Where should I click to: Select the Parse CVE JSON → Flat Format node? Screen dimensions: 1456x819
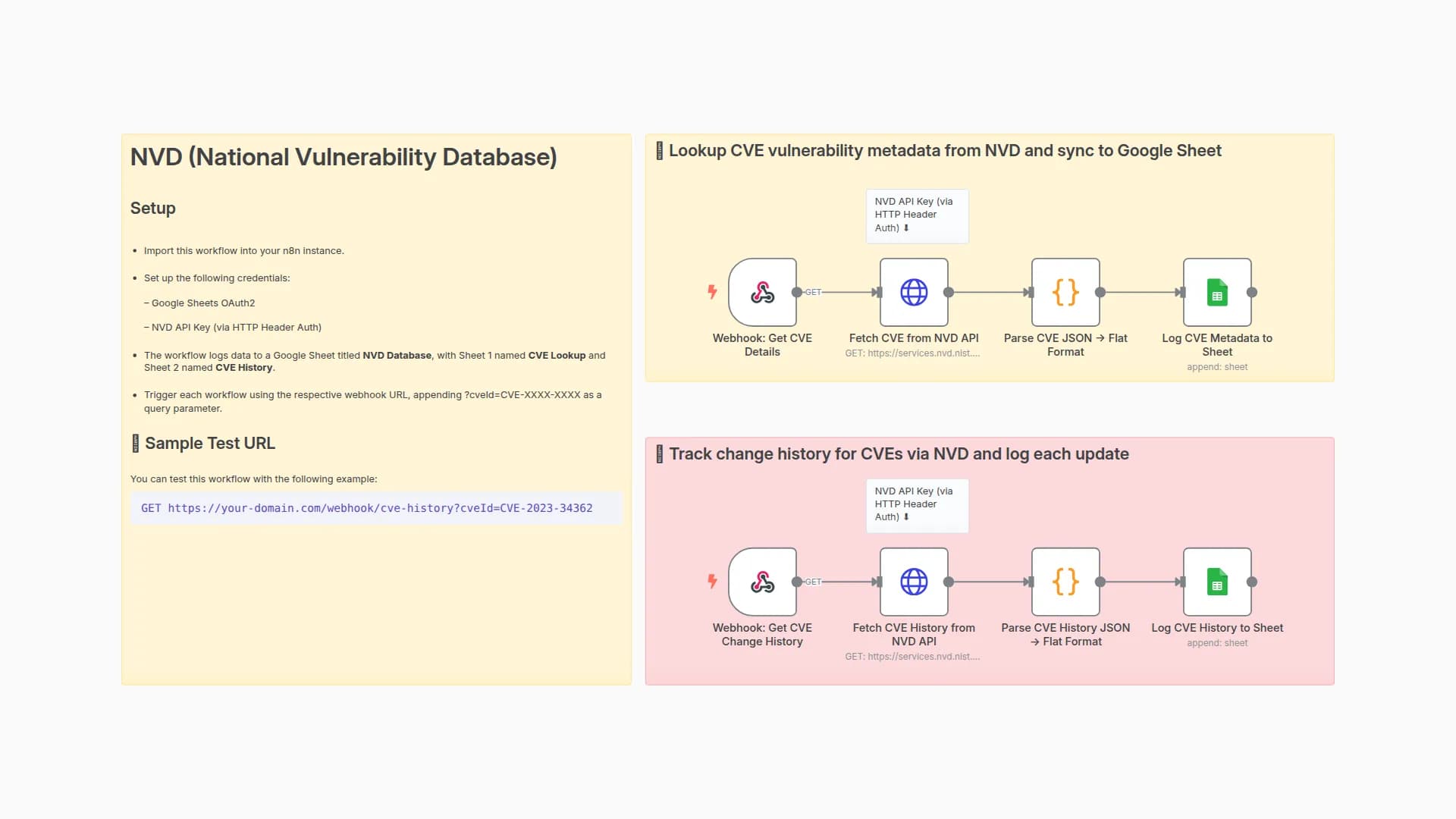1065,292
